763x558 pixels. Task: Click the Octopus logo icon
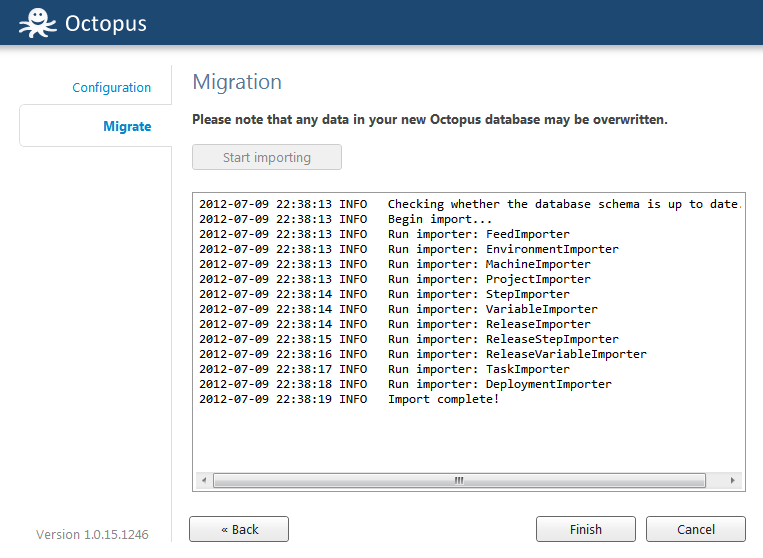point(37,23)
